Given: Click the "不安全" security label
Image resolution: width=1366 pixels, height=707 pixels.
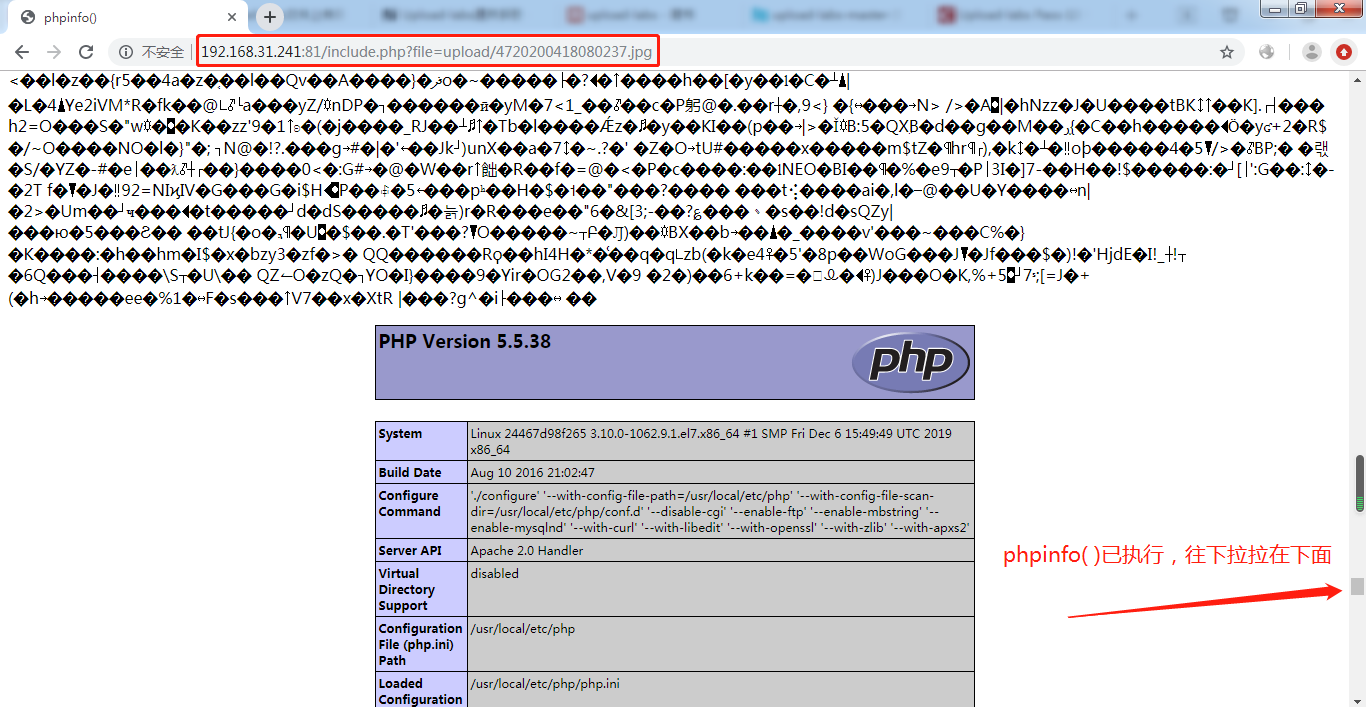Looking at the screenshot, I should (163, 52).
